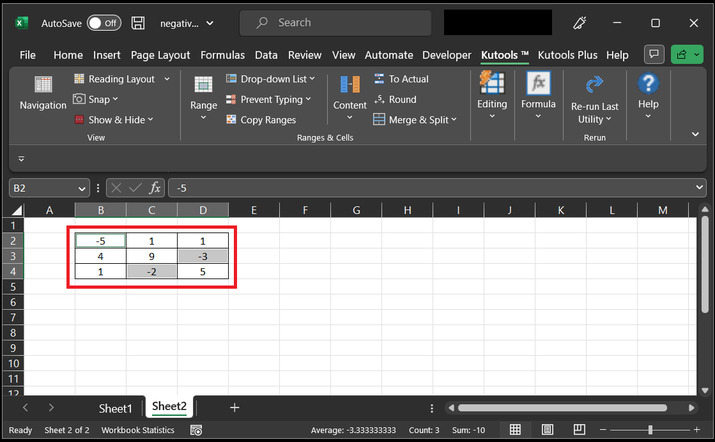Open the Kutools Help menu

(x=648, y=96)
